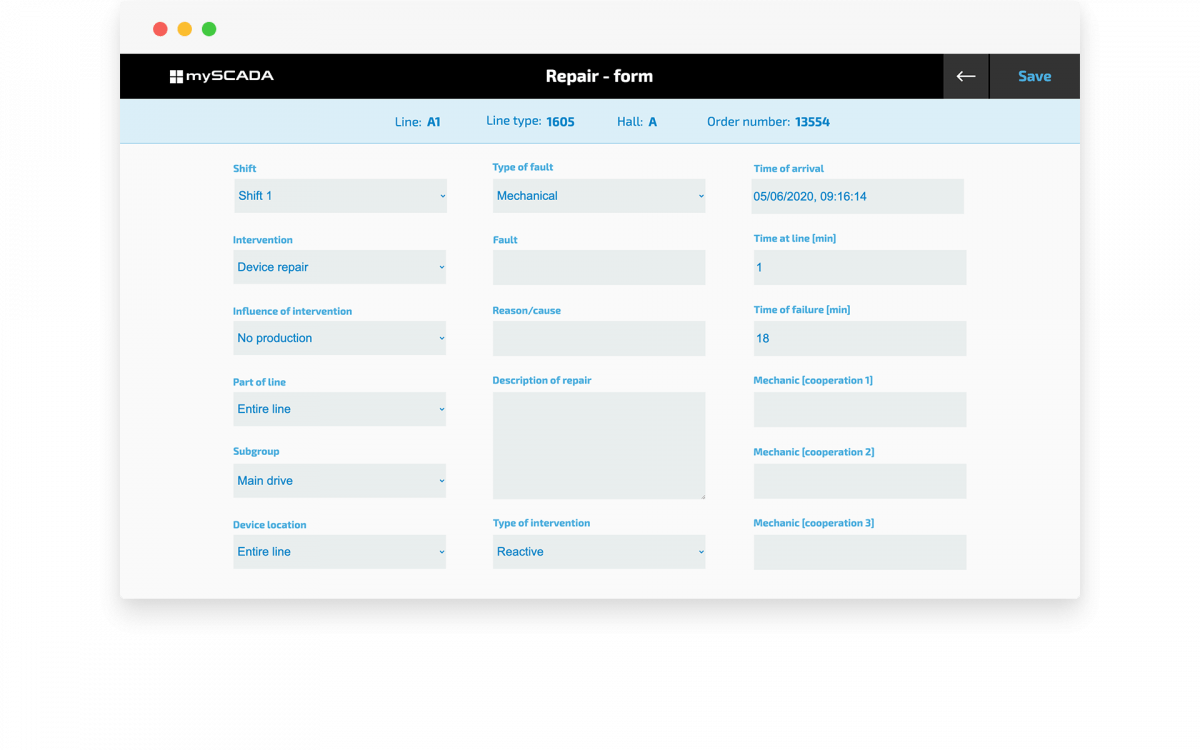Screen dimensions: 1200x750
Task: Click the back arrow icon in header
Action: tap(966, 76)
